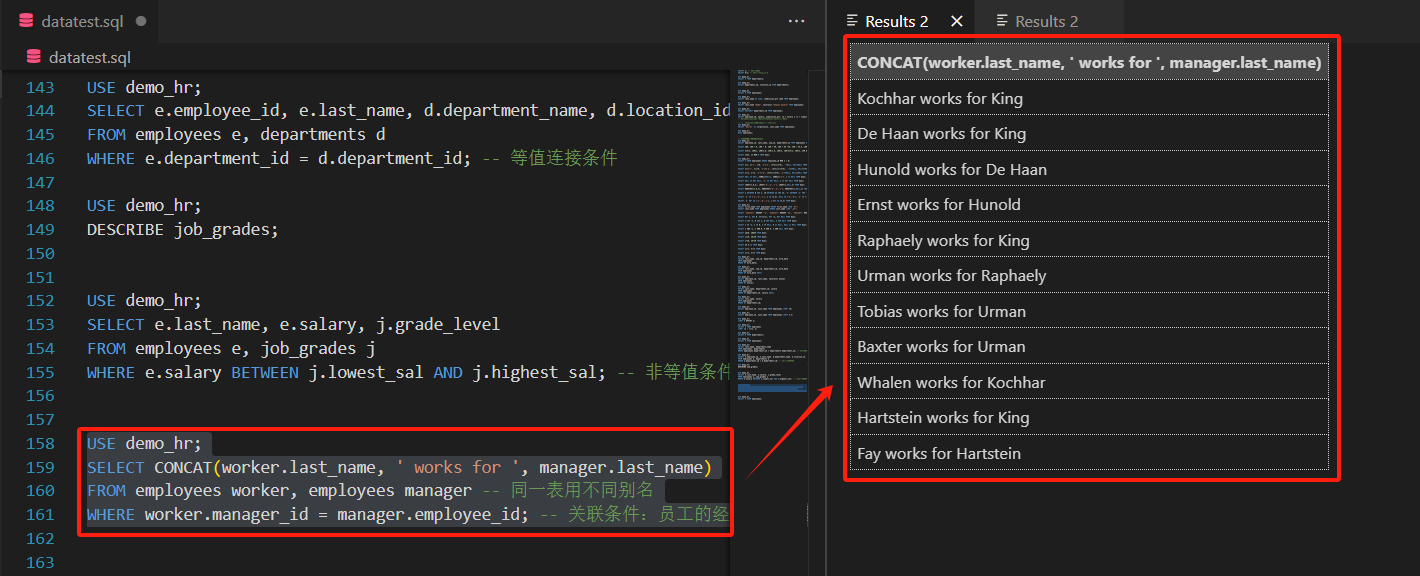Click the USE demo_hr line 148
Viewport: 1420px width, 576px height.
click(144, 205)
